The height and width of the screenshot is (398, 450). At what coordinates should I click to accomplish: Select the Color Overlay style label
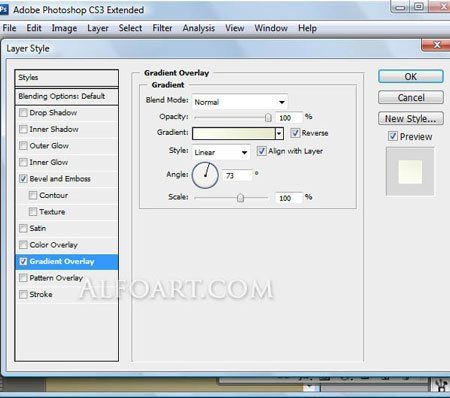point(53,245)
